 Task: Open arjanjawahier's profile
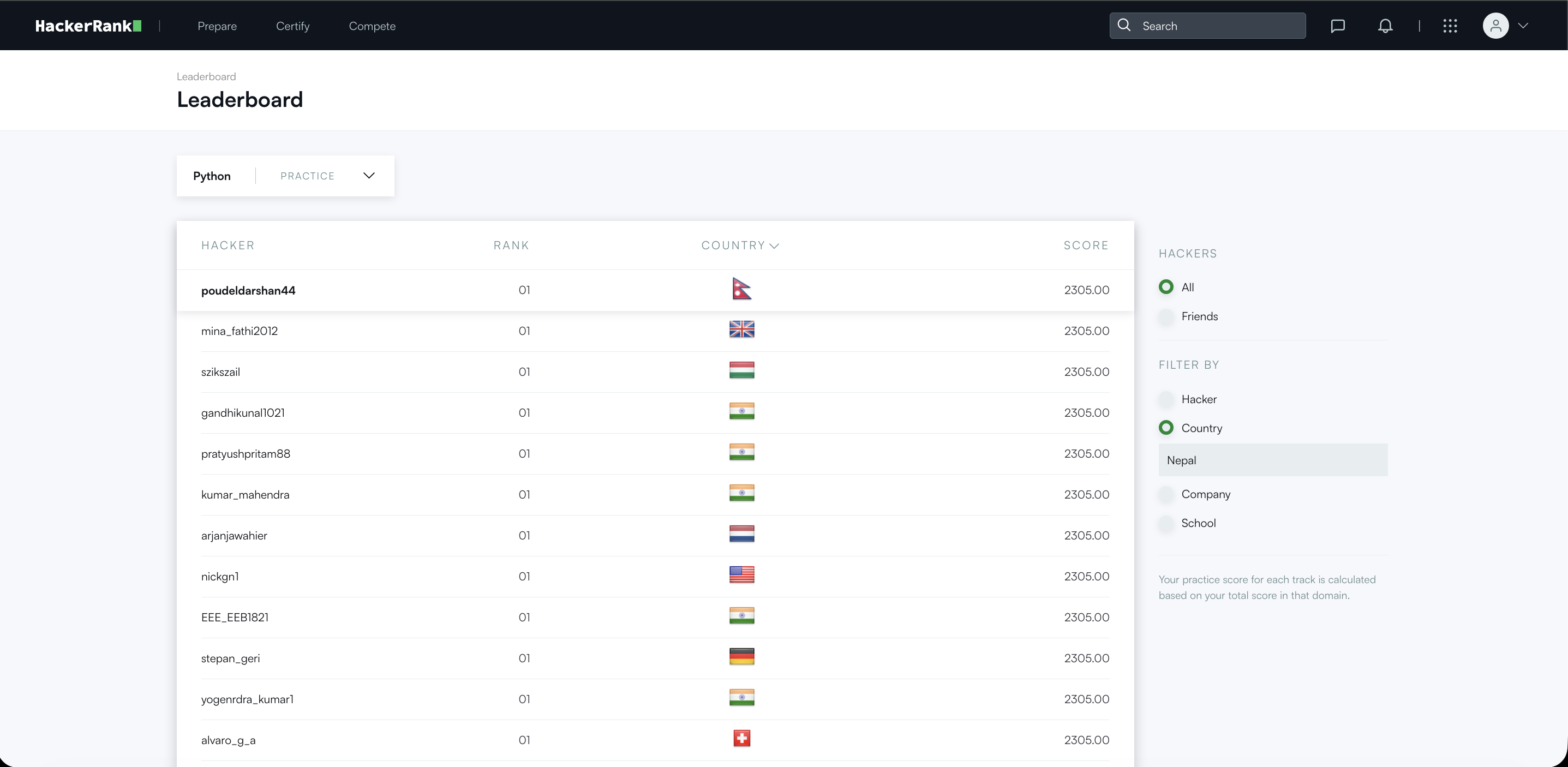[x=235, y=536]
